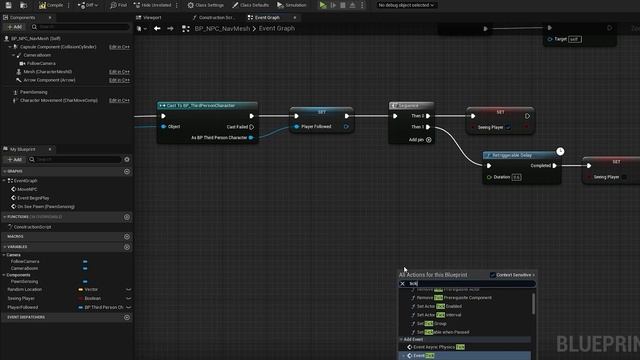Start Simulation from the toolbar
Image resolution: width=640 pixels, height=360 pixels.
291,5
